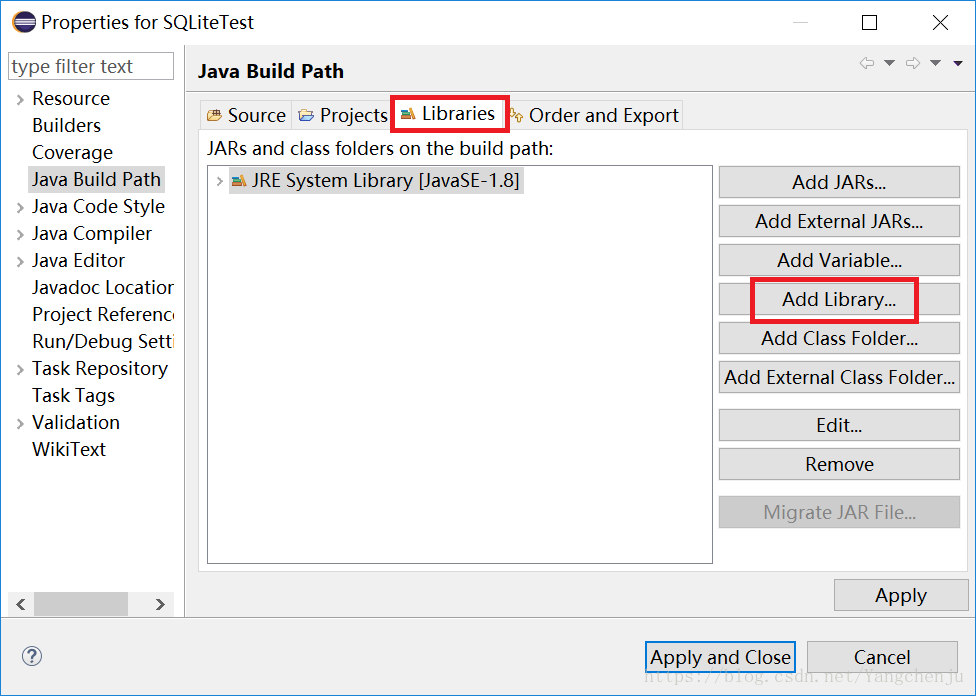Select the Order and Export tab

[594, 115]
